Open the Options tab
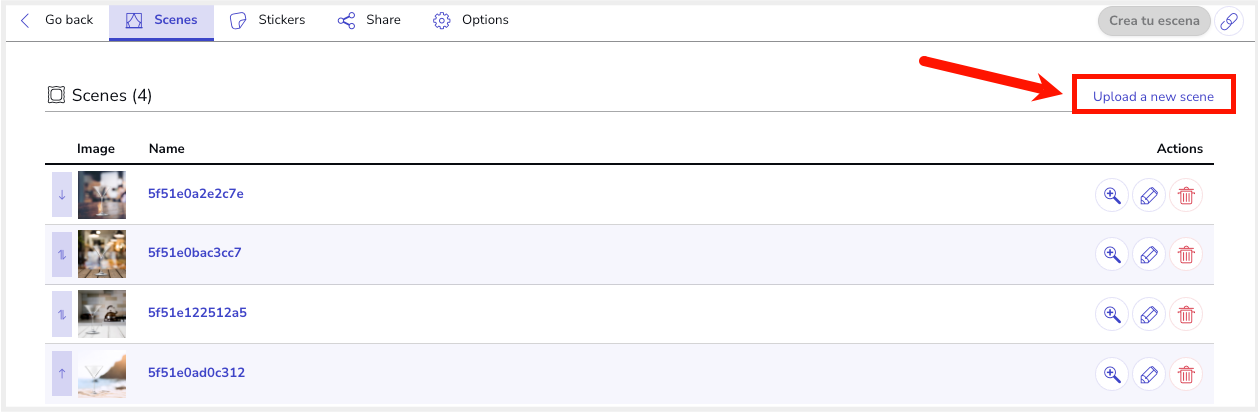Screen dimensions: 1258x412 471,20
